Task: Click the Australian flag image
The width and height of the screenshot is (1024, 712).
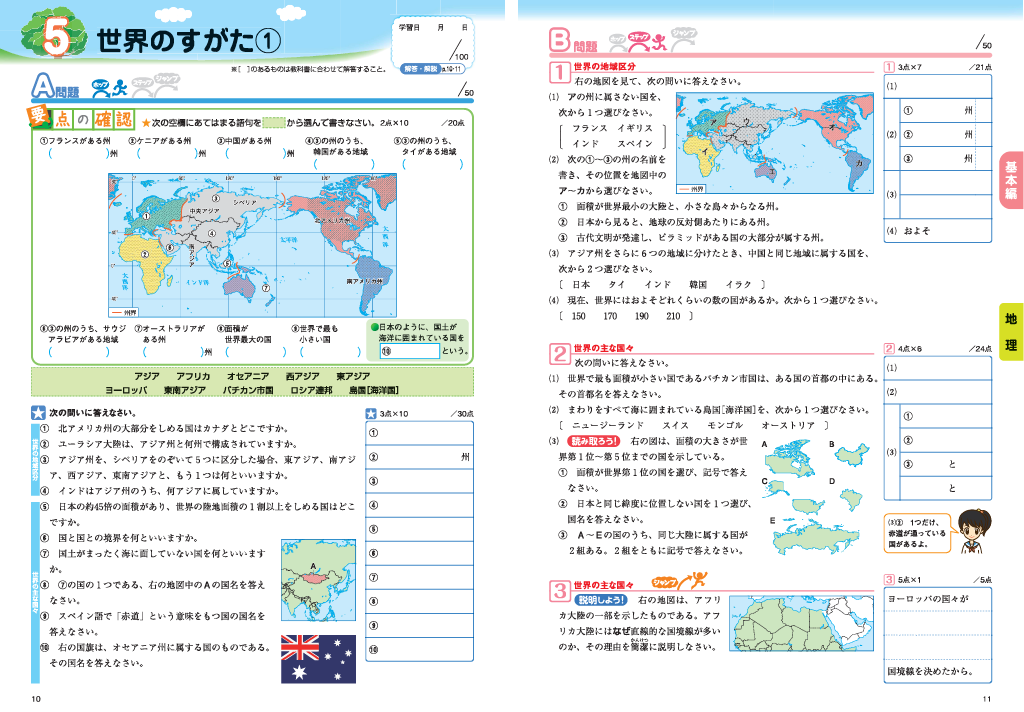Action: click(x=318, y=659)
